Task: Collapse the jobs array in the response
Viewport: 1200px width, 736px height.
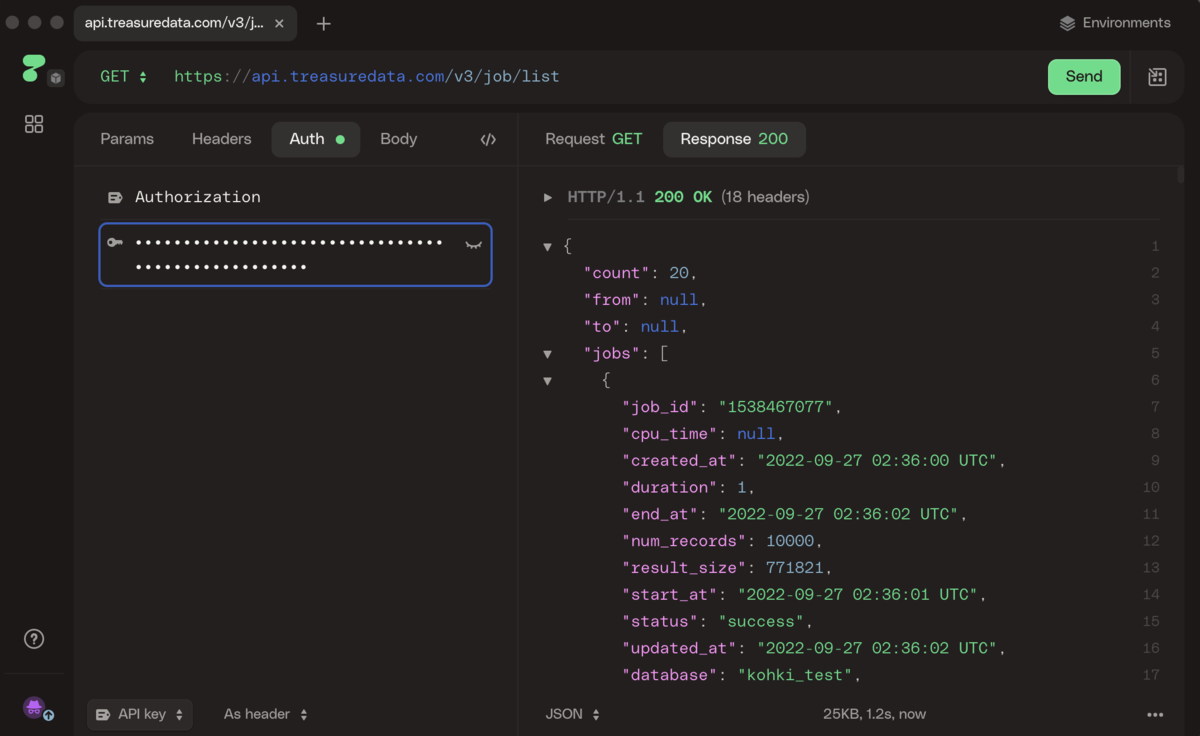Action: tap(548, 353)
